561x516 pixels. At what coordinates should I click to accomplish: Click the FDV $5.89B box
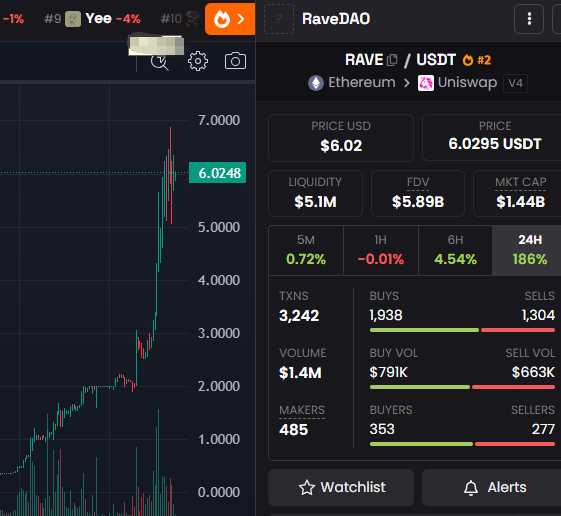(x=418, y=193)
